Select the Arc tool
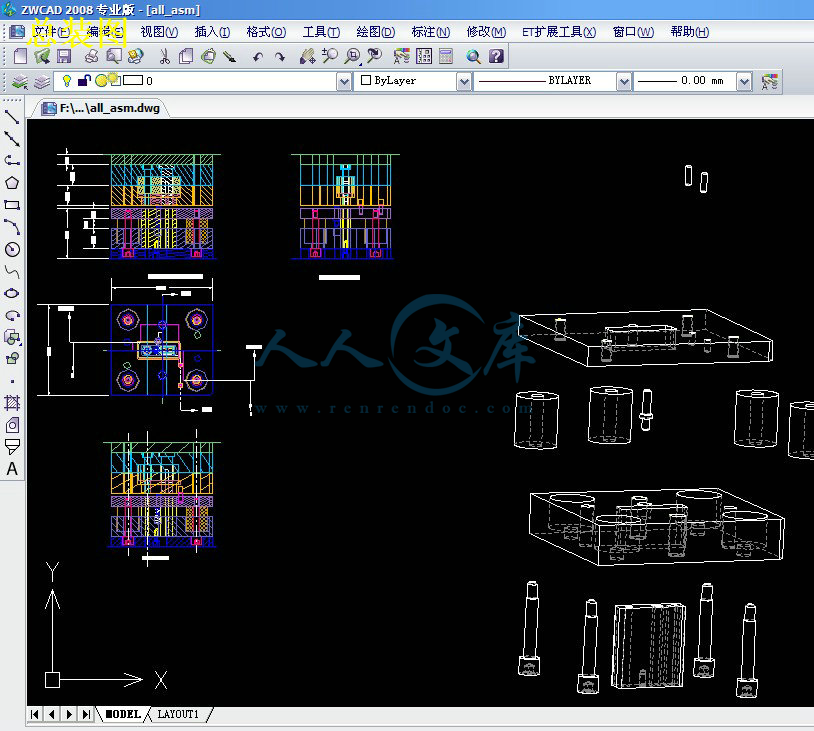814x731 pixels. pos(12,227)
